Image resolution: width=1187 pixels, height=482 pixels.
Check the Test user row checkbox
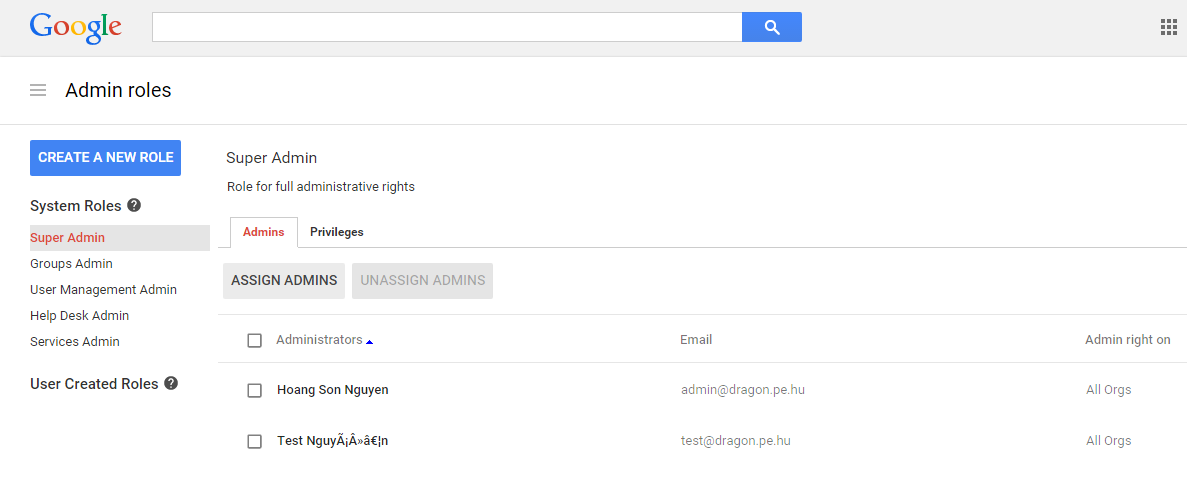[x=255, y=441]
